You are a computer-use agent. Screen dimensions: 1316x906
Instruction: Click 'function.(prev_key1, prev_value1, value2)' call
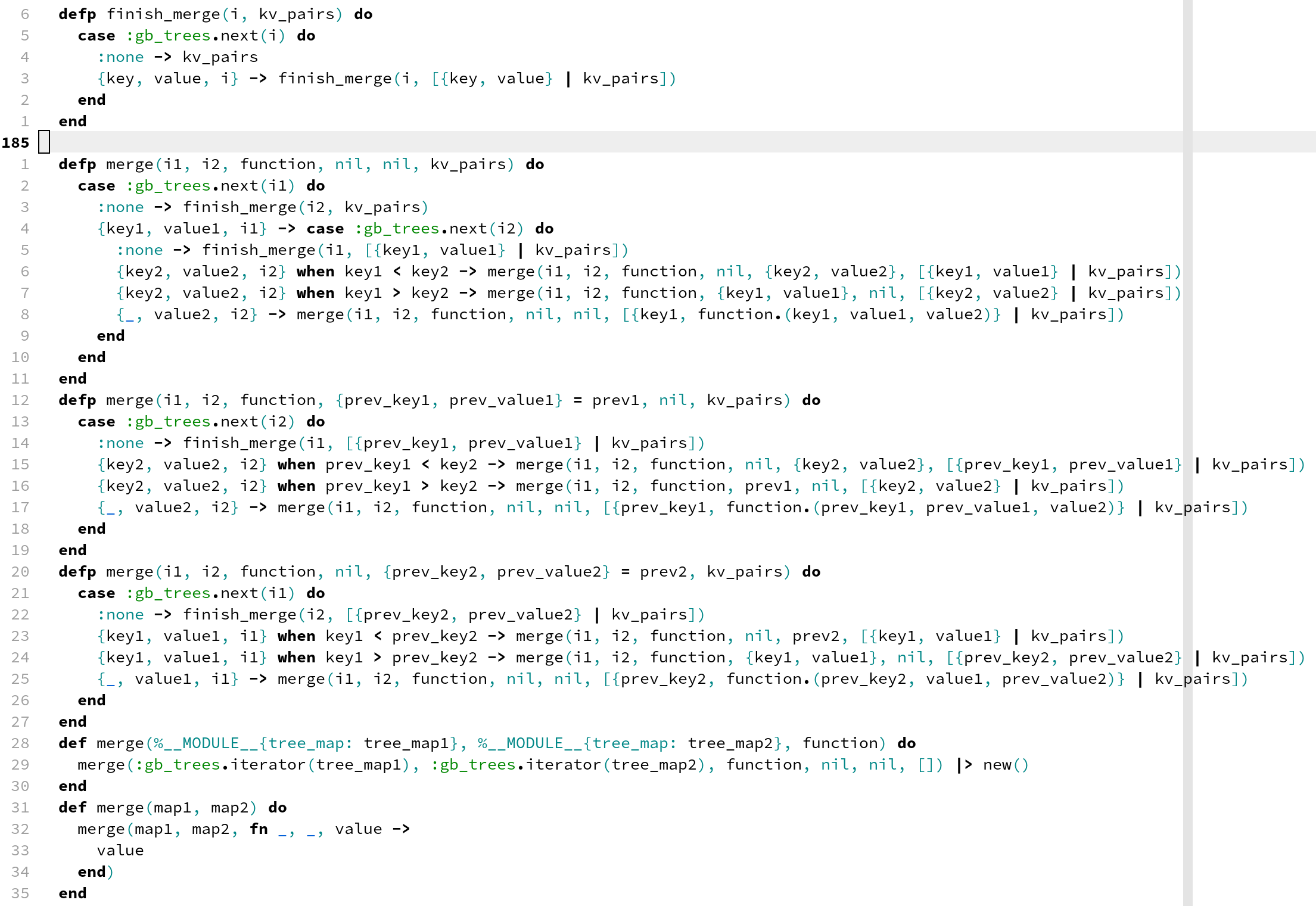[921, 508]
